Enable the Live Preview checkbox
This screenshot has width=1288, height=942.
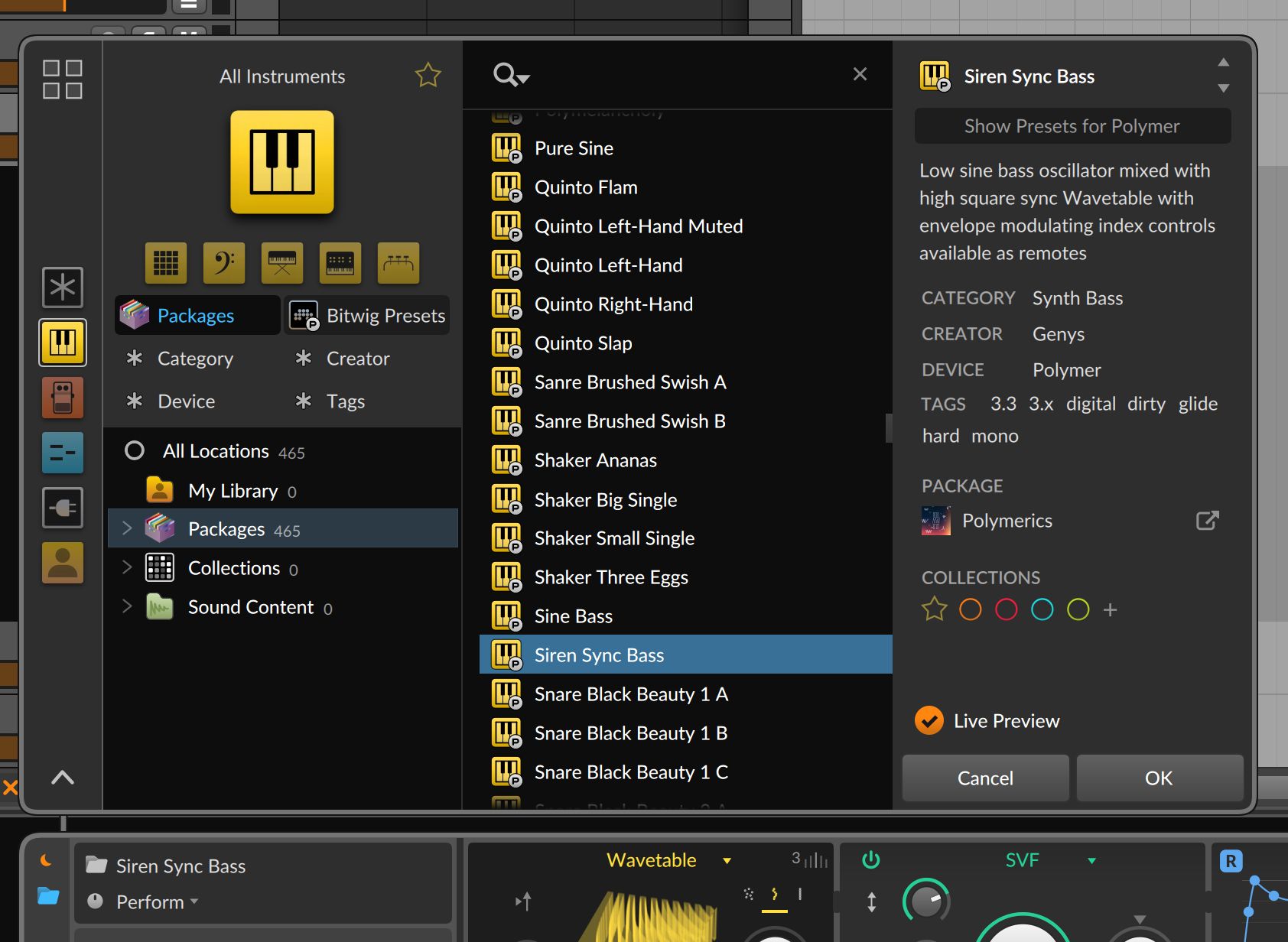929,720
